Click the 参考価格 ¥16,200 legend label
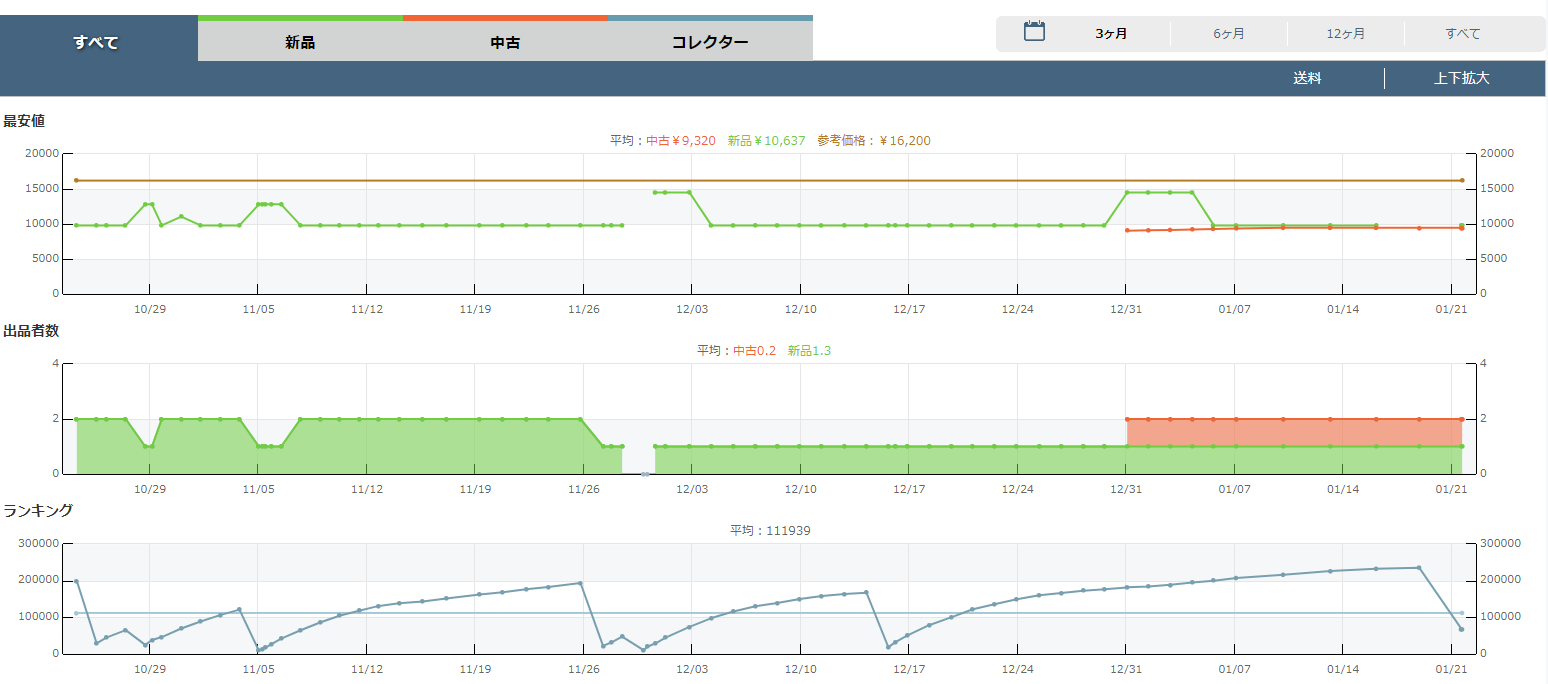This screenshot has width=1548, height=684. click(873, 141)
